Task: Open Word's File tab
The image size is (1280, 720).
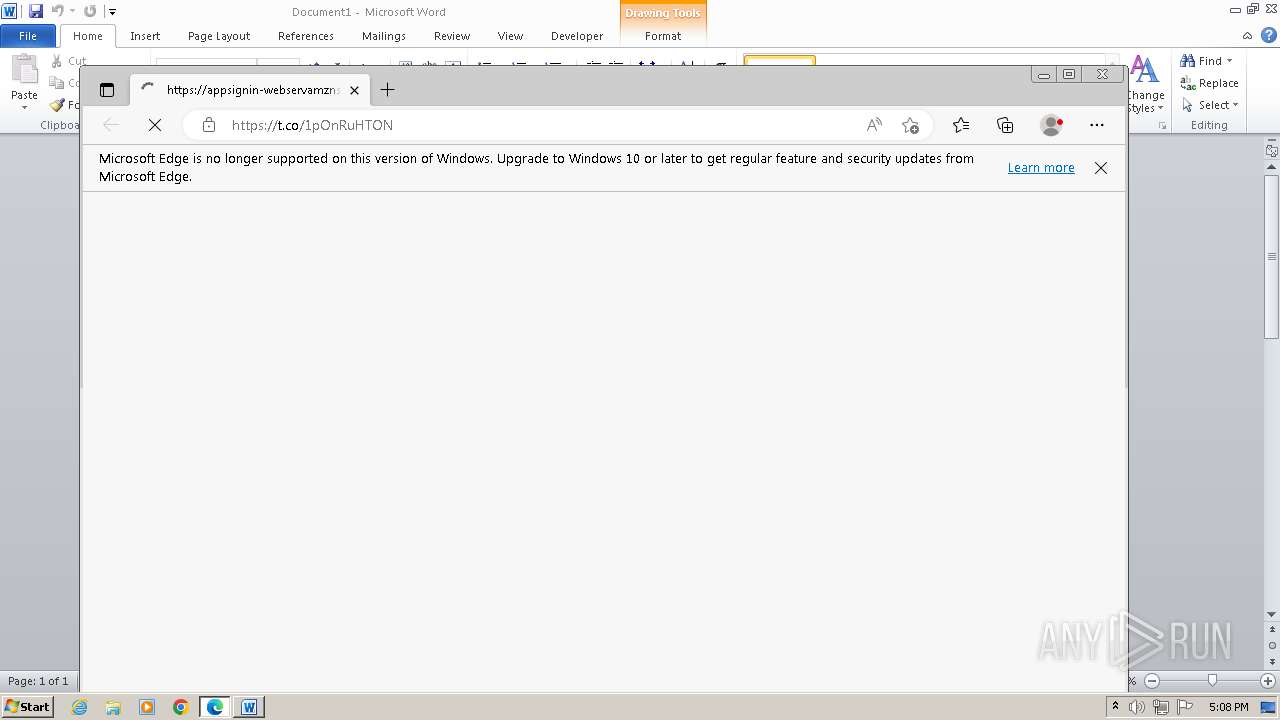Action: pyautogui.click(x=28, y=36)
